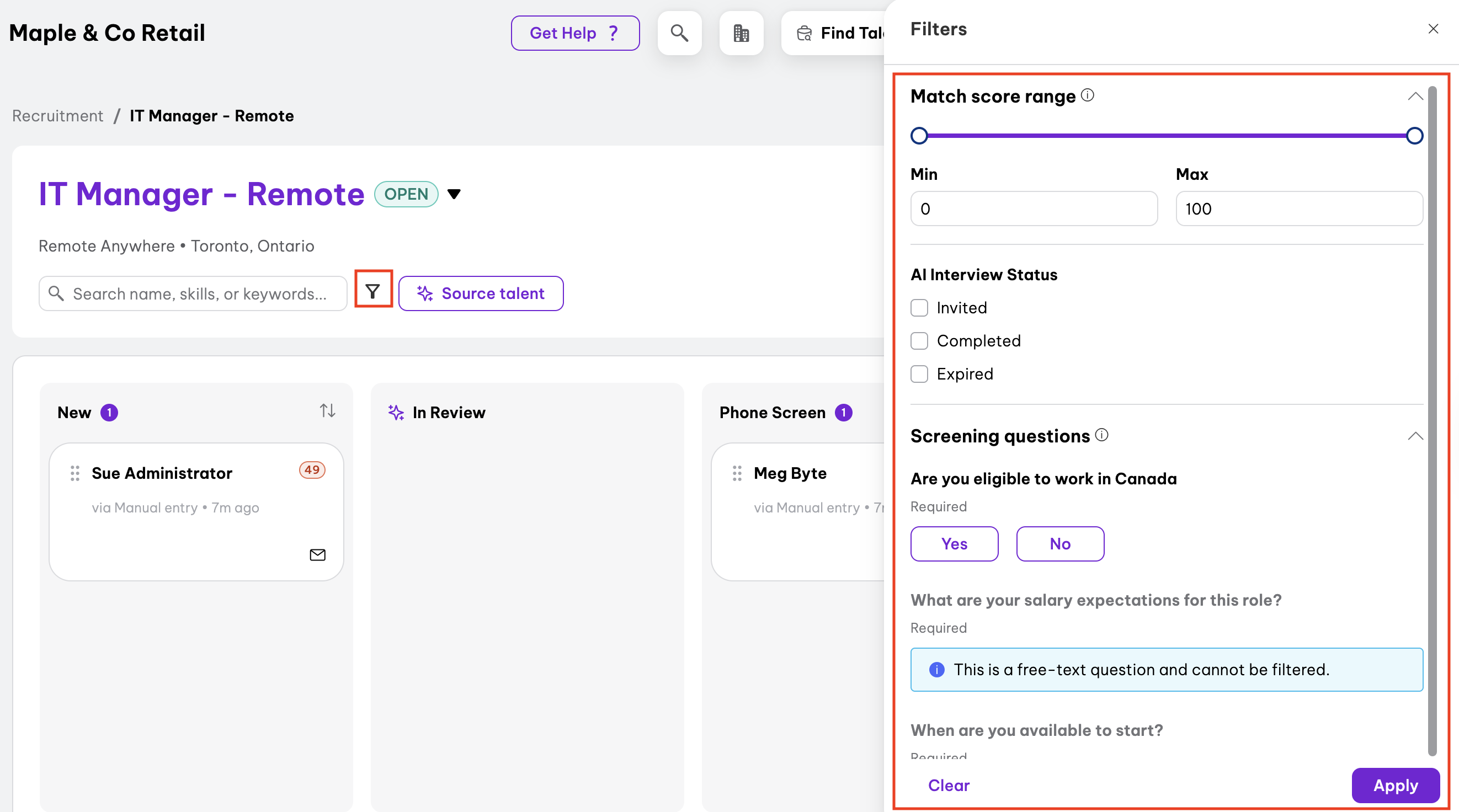Click the sort arrows in New column
This screenshot has width=1459, height=812.
[x=327, y=410]
